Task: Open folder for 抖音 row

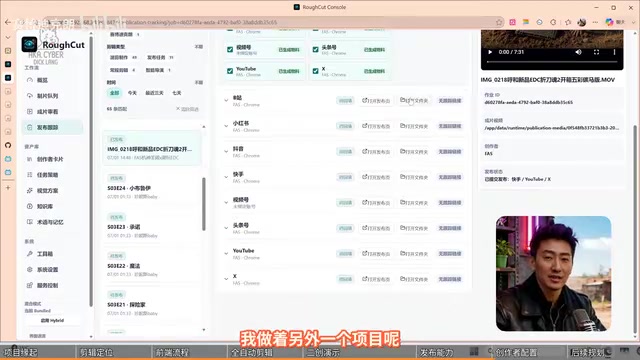Action: click(x=414, y=151)
